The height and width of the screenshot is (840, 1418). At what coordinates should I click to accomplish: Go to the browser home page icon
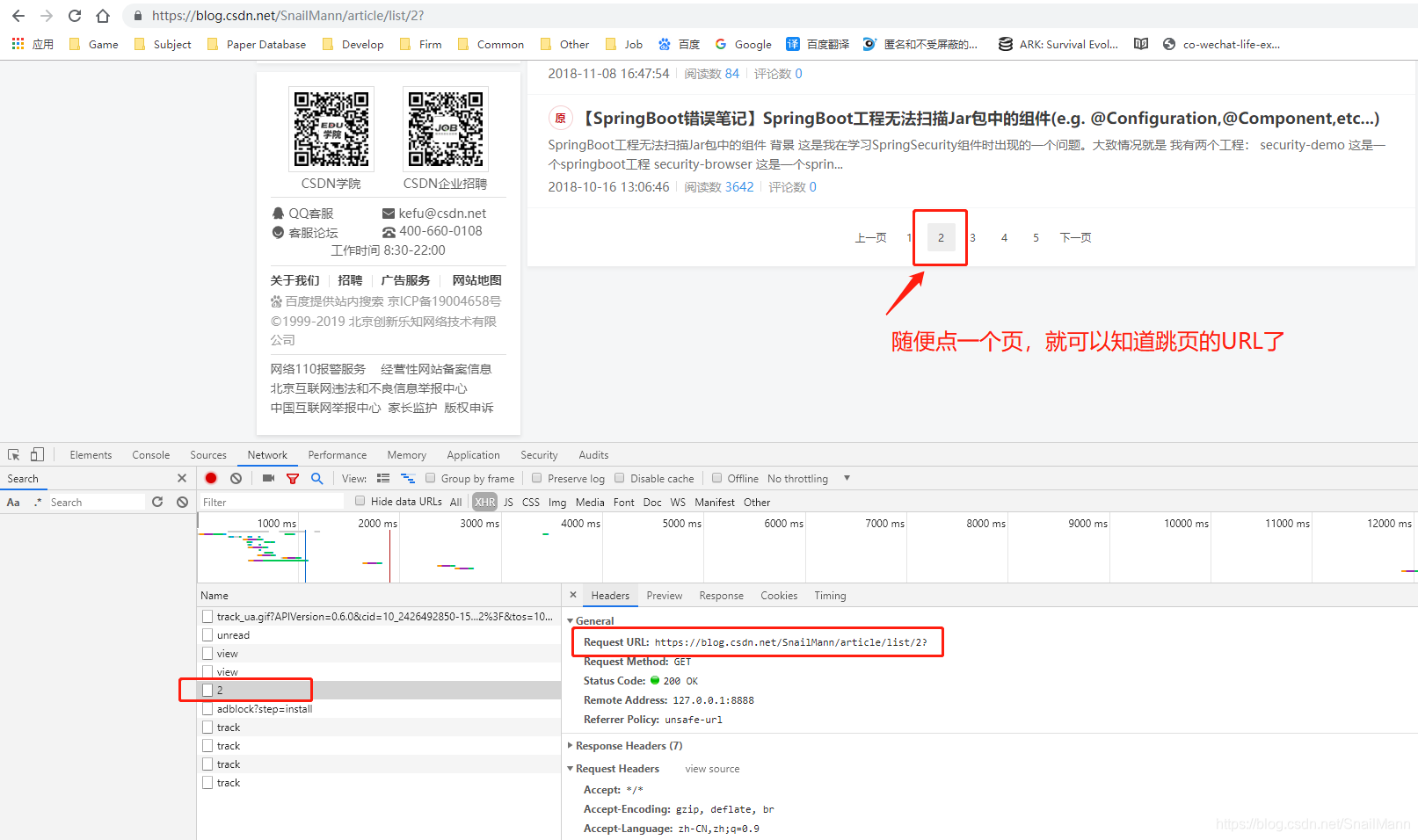[103, 16]
